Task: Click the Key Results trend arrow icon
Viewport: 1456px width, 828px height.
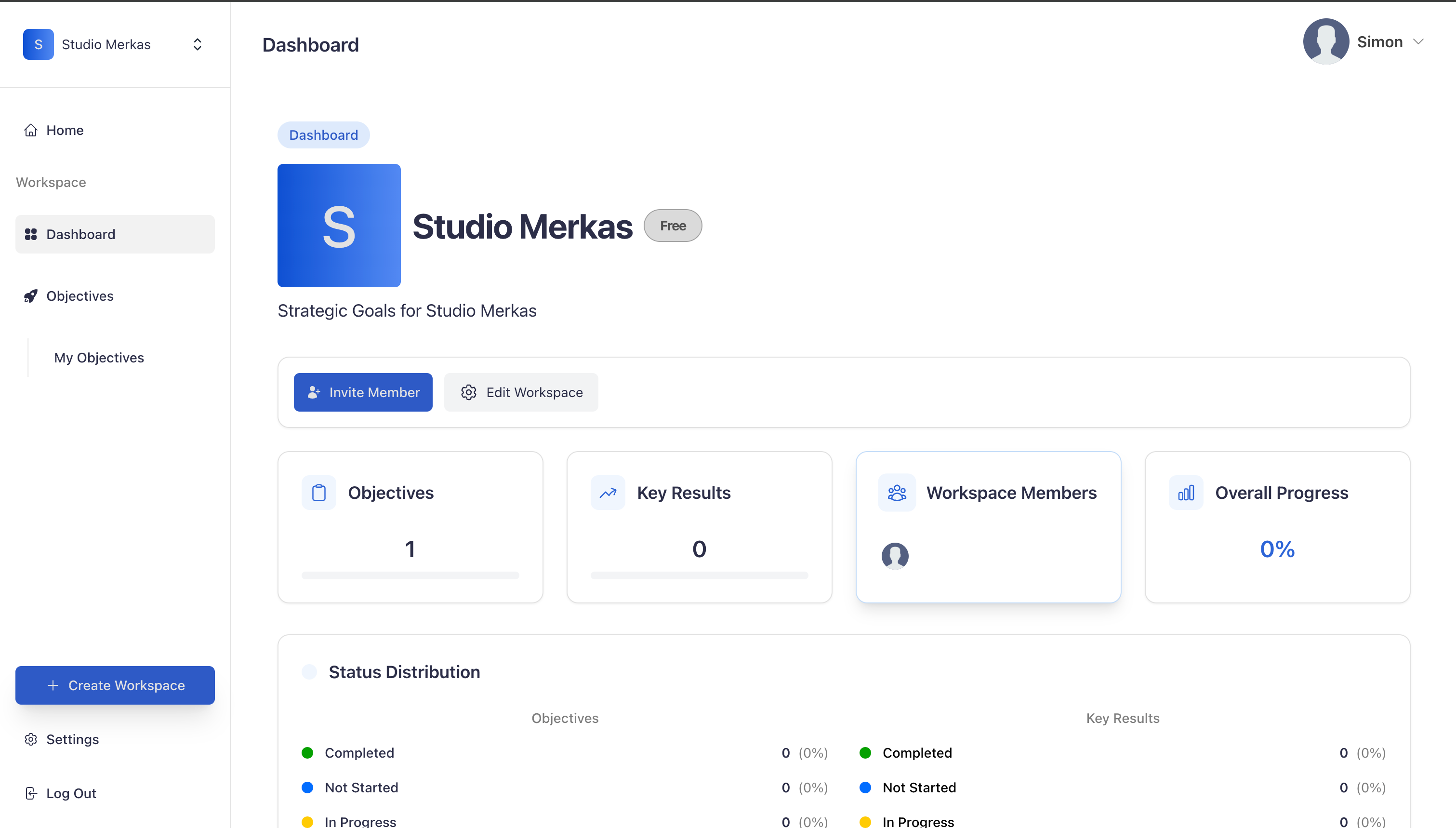Action: (608, 493)
